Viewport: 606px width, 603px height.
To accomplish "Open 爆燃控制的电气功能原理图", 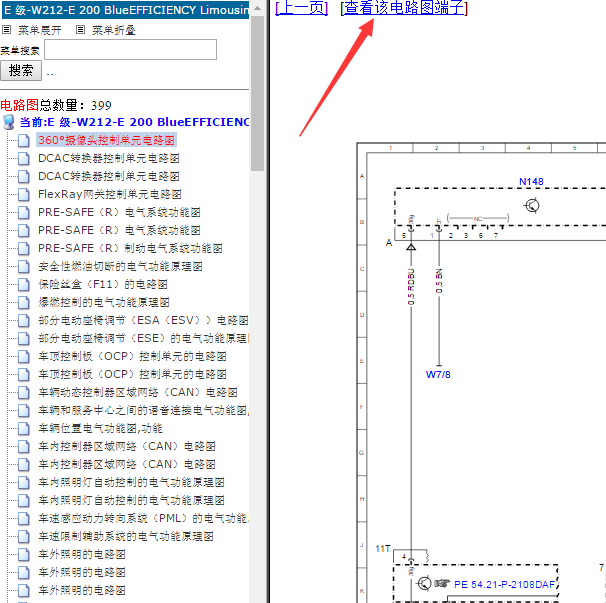I will (x=104, y=302).
